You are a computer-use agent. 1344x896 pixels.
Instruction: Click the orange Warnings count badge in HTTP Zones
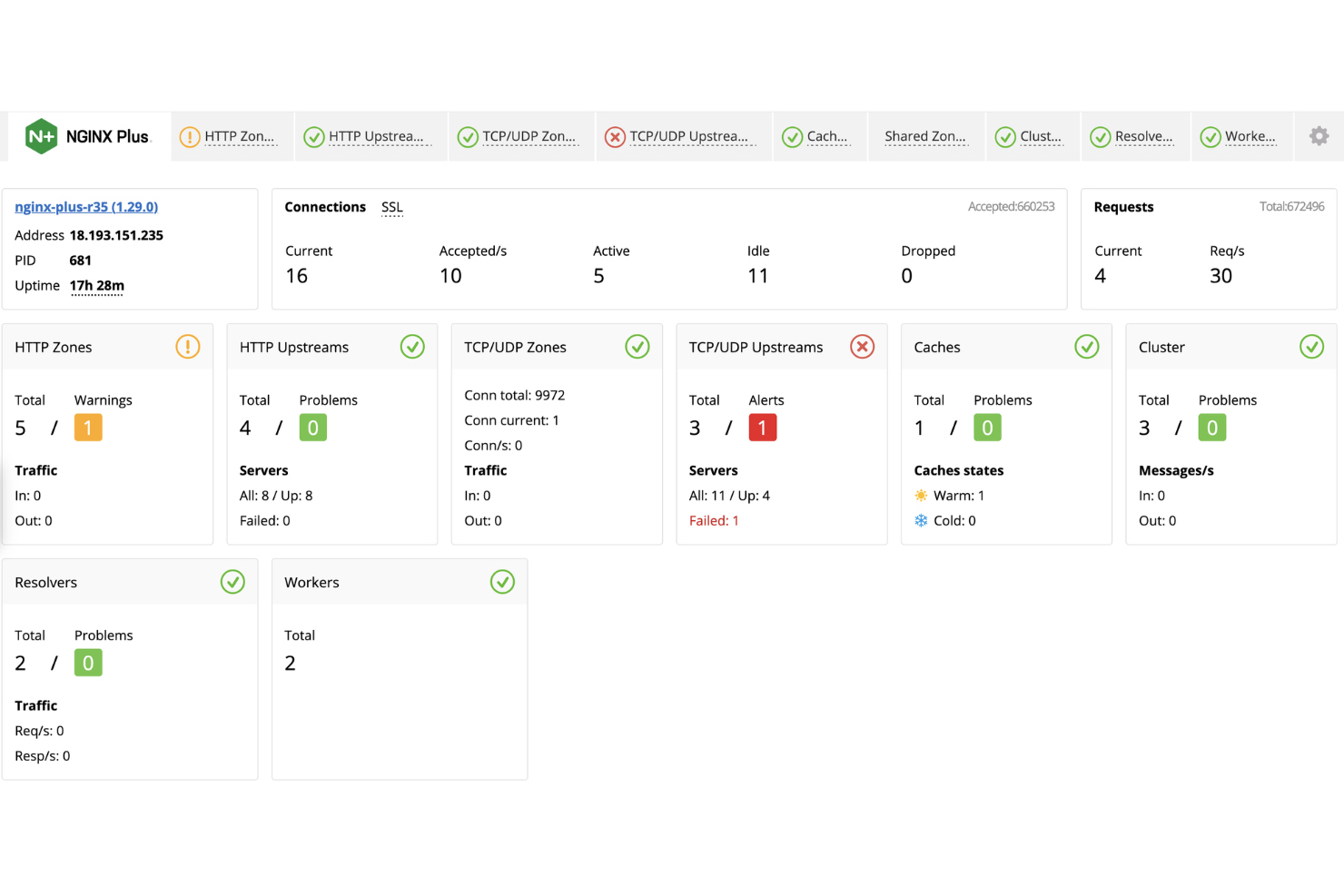pyautogui.click(x=88, y=428)
